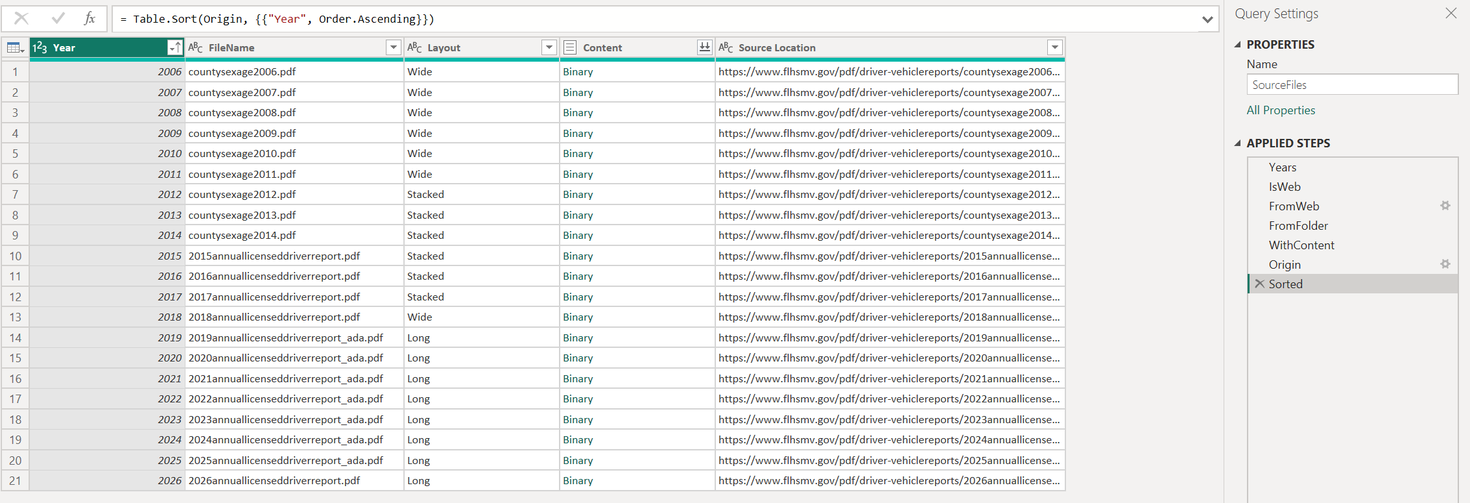Click the Year cell 2017

[x=107, y=297]
